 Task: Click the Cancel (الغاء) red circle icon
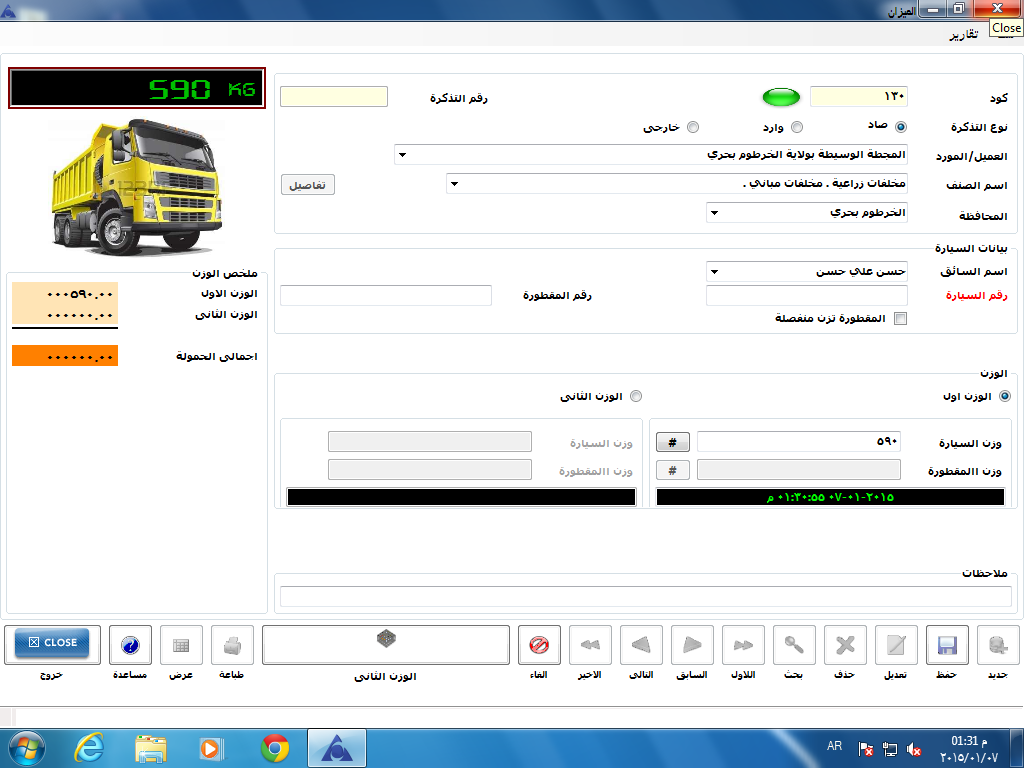(539, 645)
